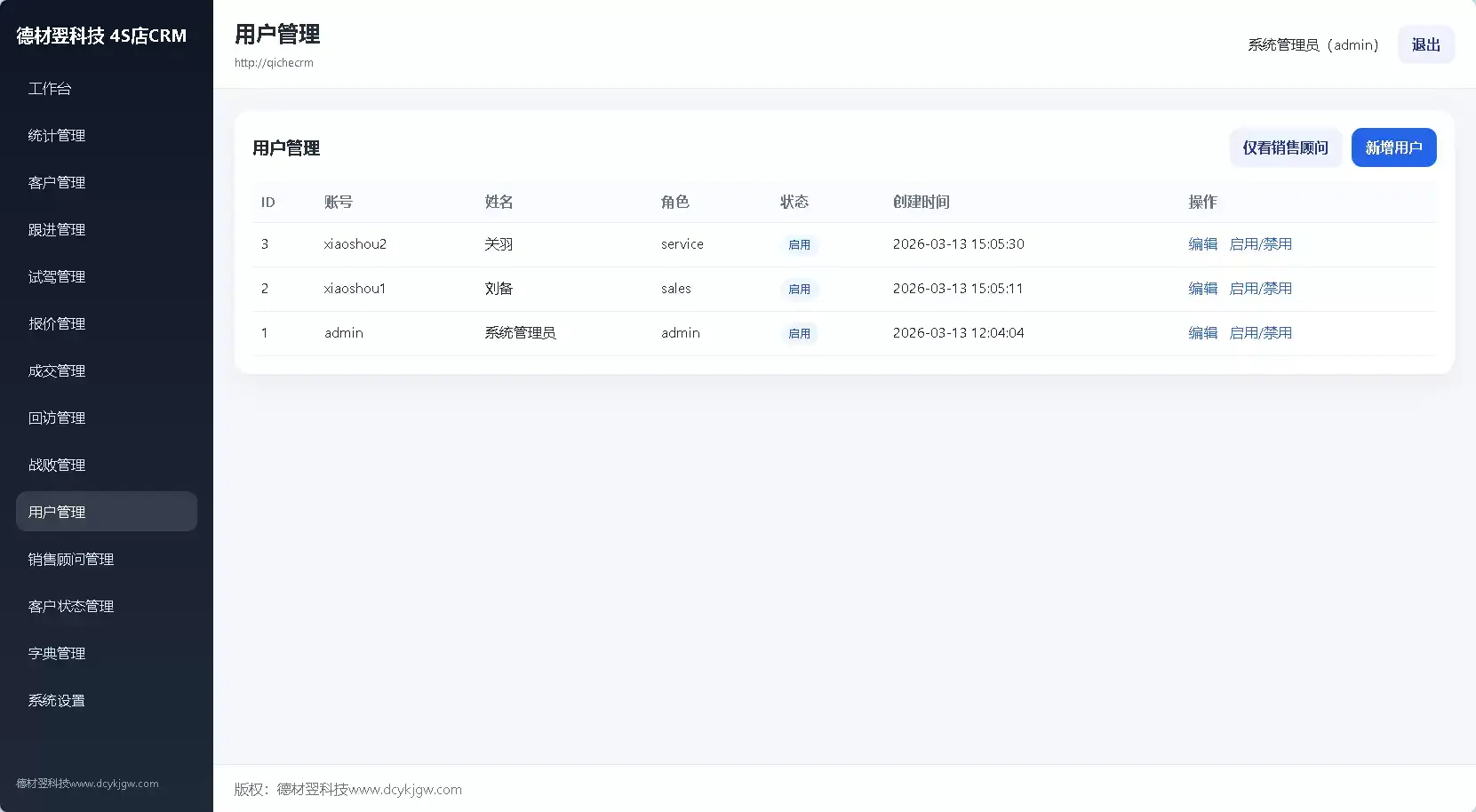The height and width of the screenshot is (812, 1476).
Task: Click 成交管理 sidebar entry
Action: pyautogui.click(x=57, y=371)
